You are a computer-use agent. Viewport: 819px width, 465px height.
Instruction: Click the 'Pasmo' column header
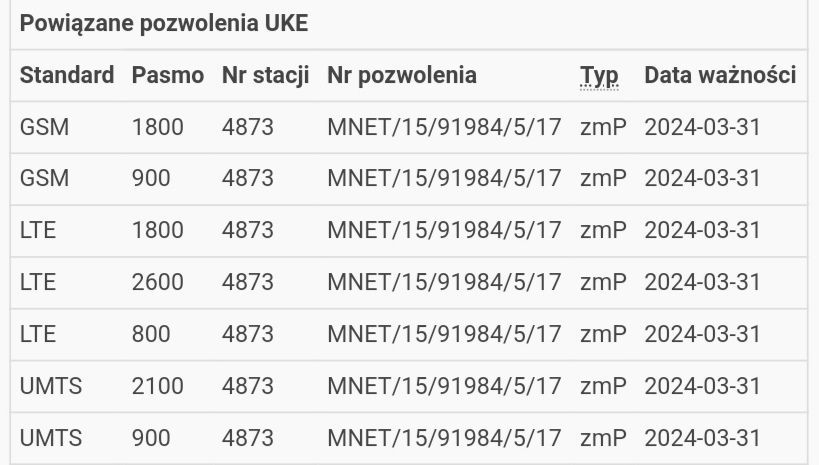(167, 75)
